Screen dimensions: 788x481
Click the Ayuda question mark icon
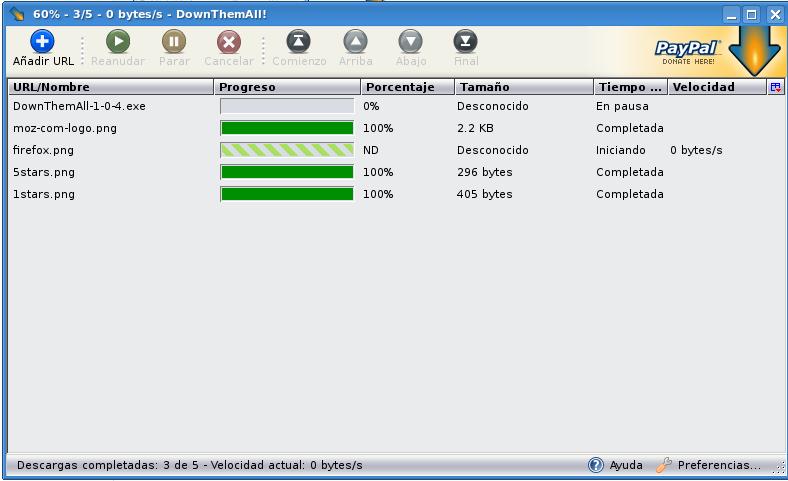coord(596,465)
